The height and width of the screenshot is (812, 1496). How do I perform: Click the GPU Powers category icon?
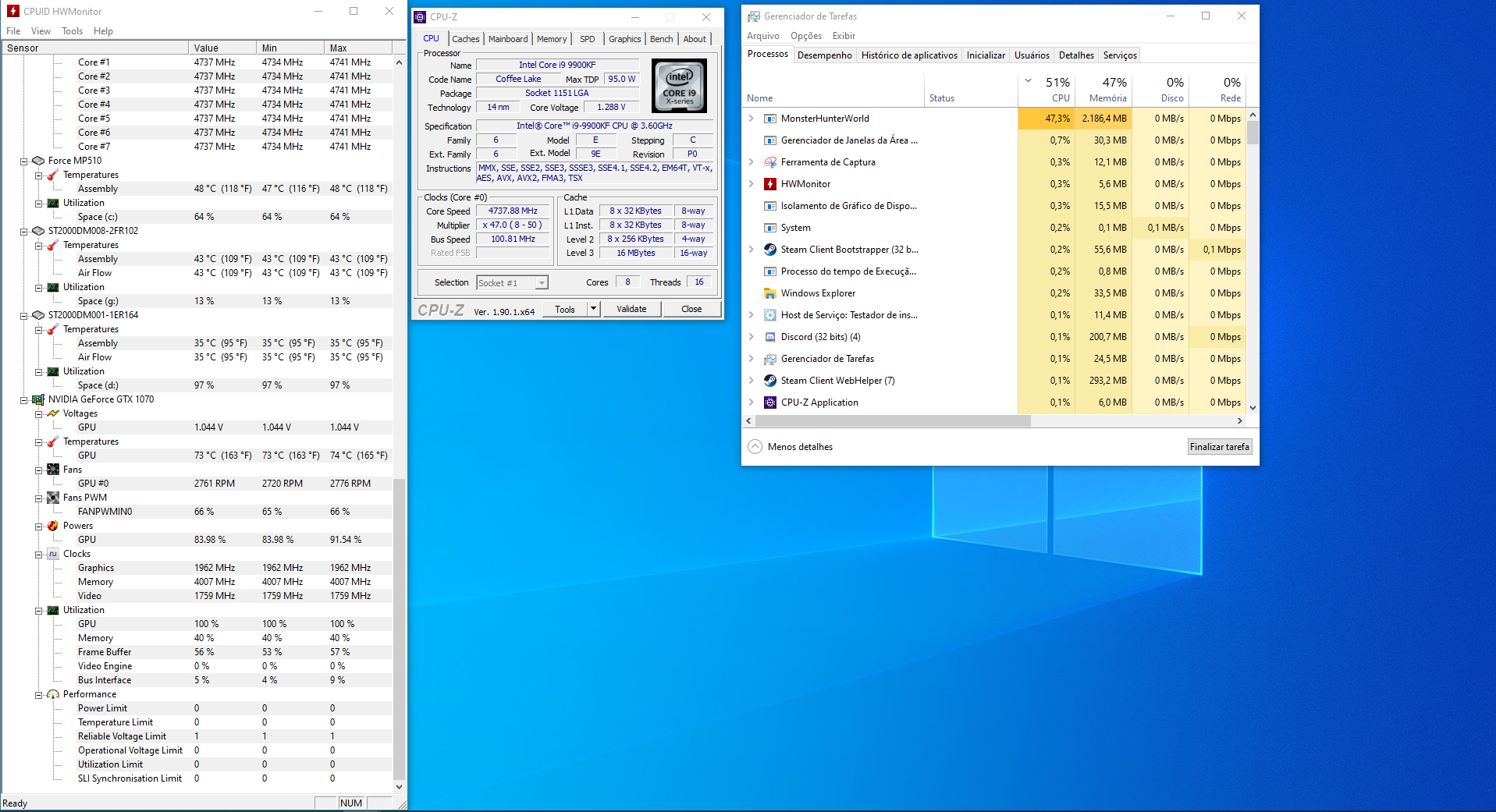coord(53,526)
